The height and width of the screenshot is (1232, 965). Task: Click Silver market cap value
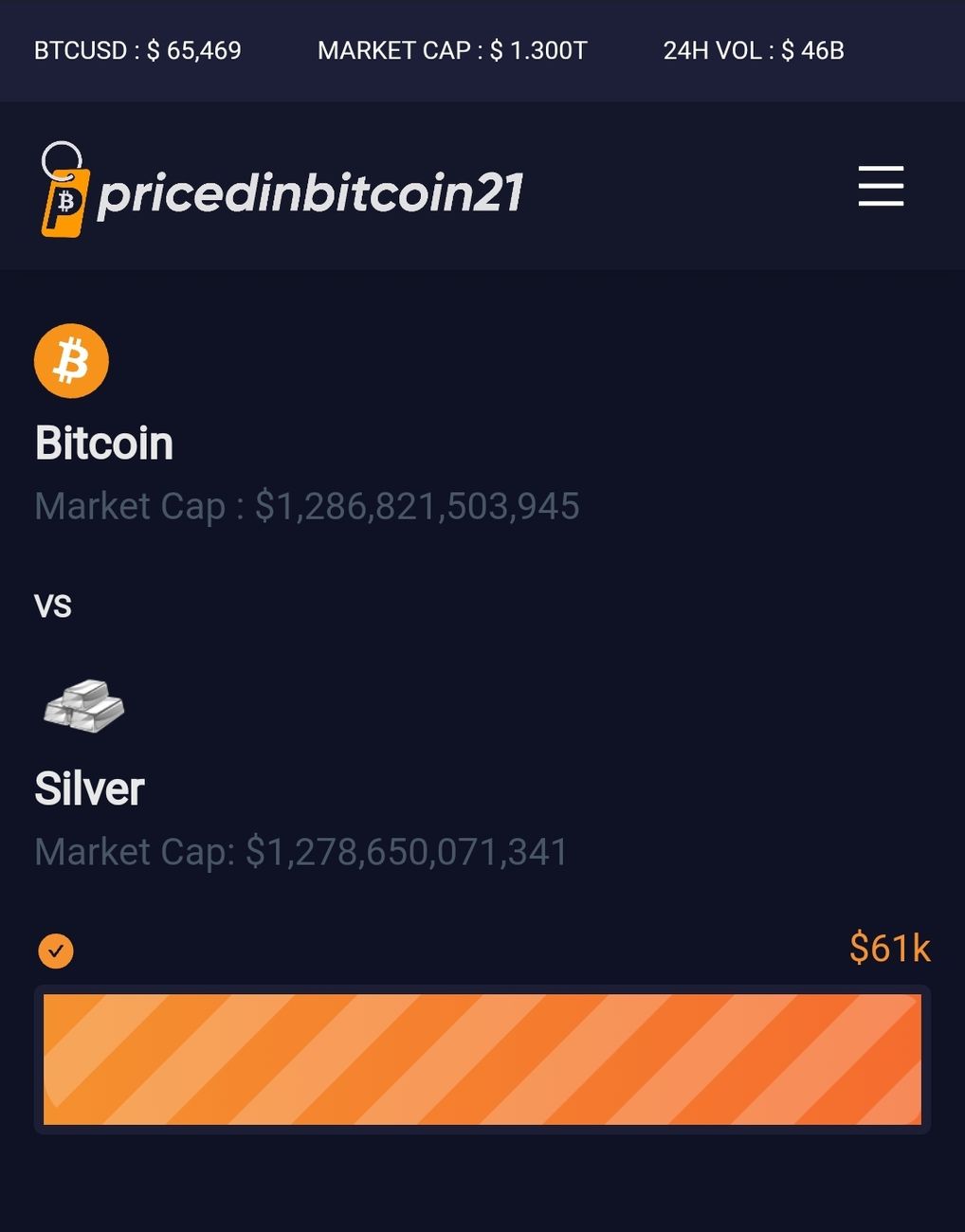(x=407, y=852)
